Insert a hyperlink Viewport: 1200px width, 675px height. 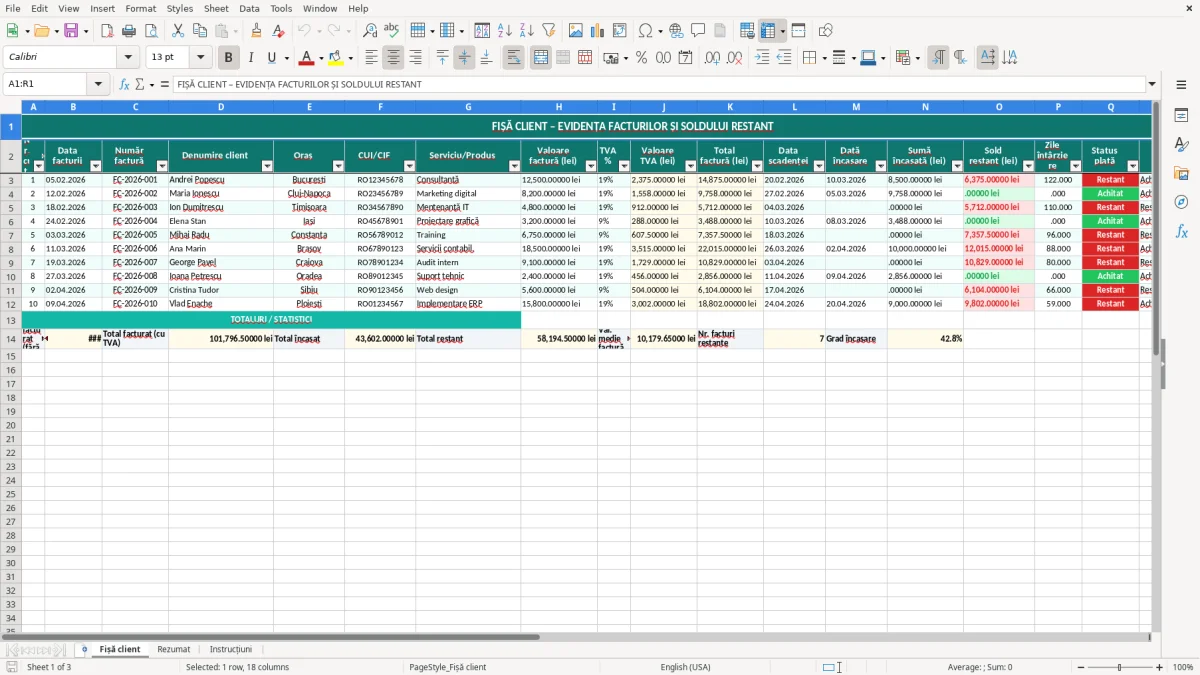[x=676, y=31]
